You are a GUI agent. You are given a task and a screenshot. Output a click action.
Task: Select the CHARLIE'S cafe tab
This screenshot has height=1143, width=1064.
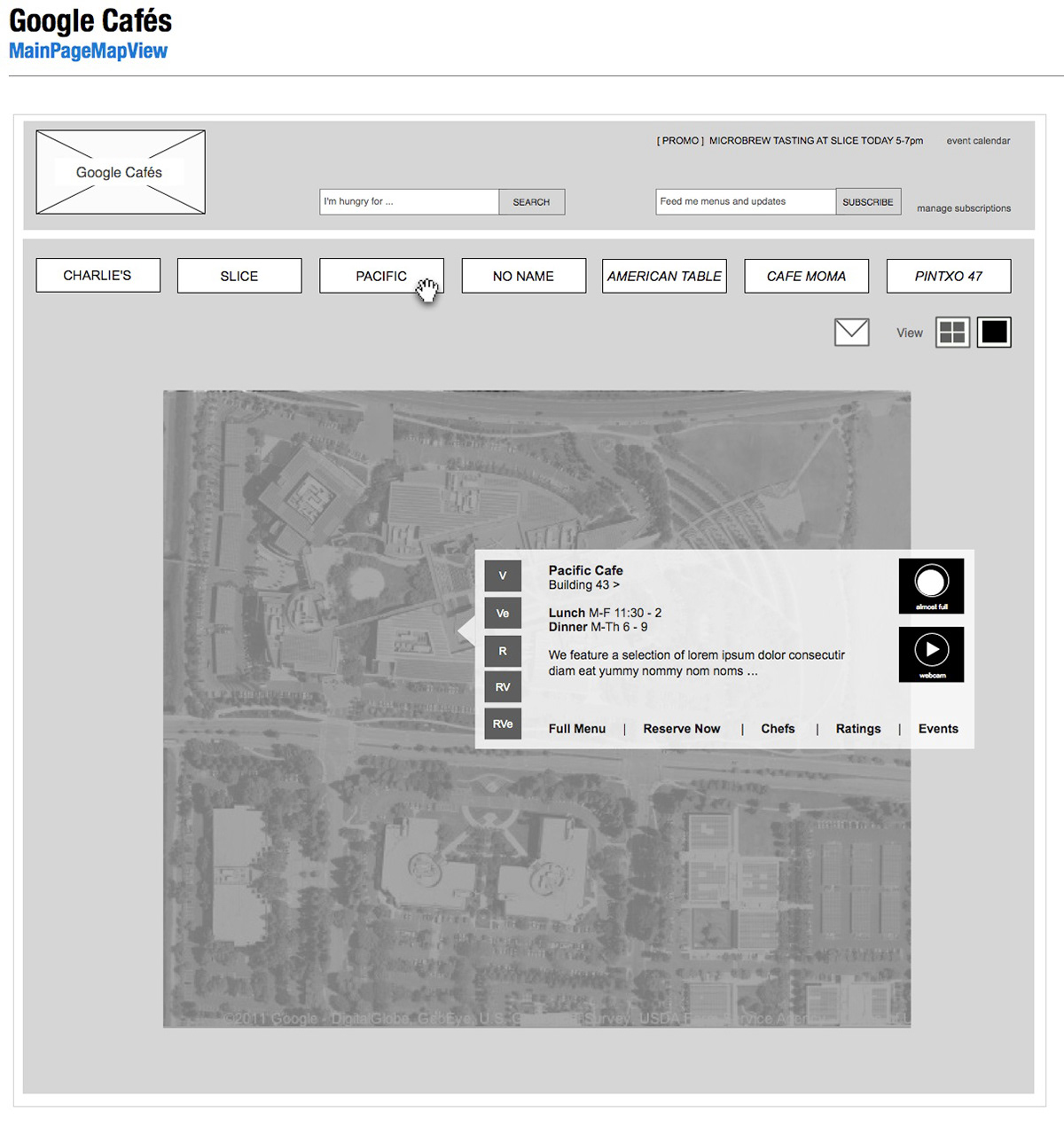pyautogui.click(x=98, y=276)
